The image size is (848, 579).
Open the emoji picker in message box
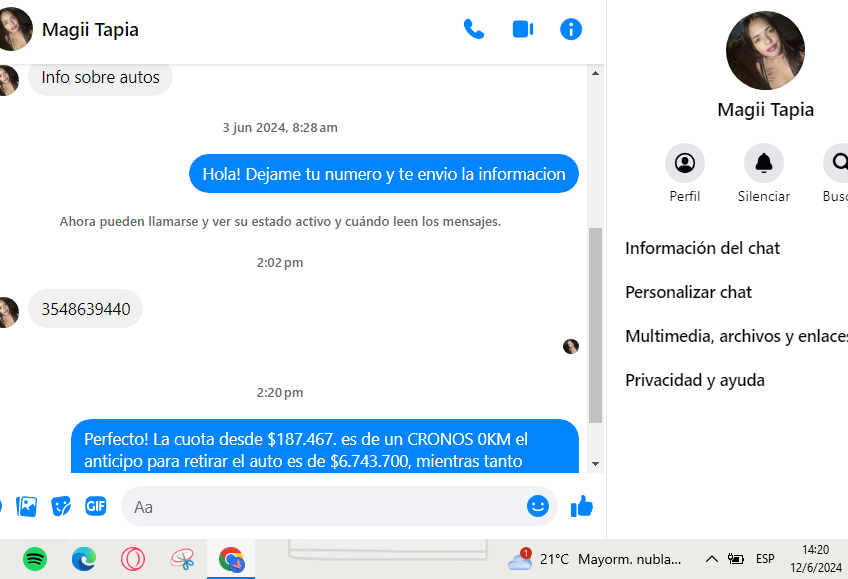tap(538, 506)
